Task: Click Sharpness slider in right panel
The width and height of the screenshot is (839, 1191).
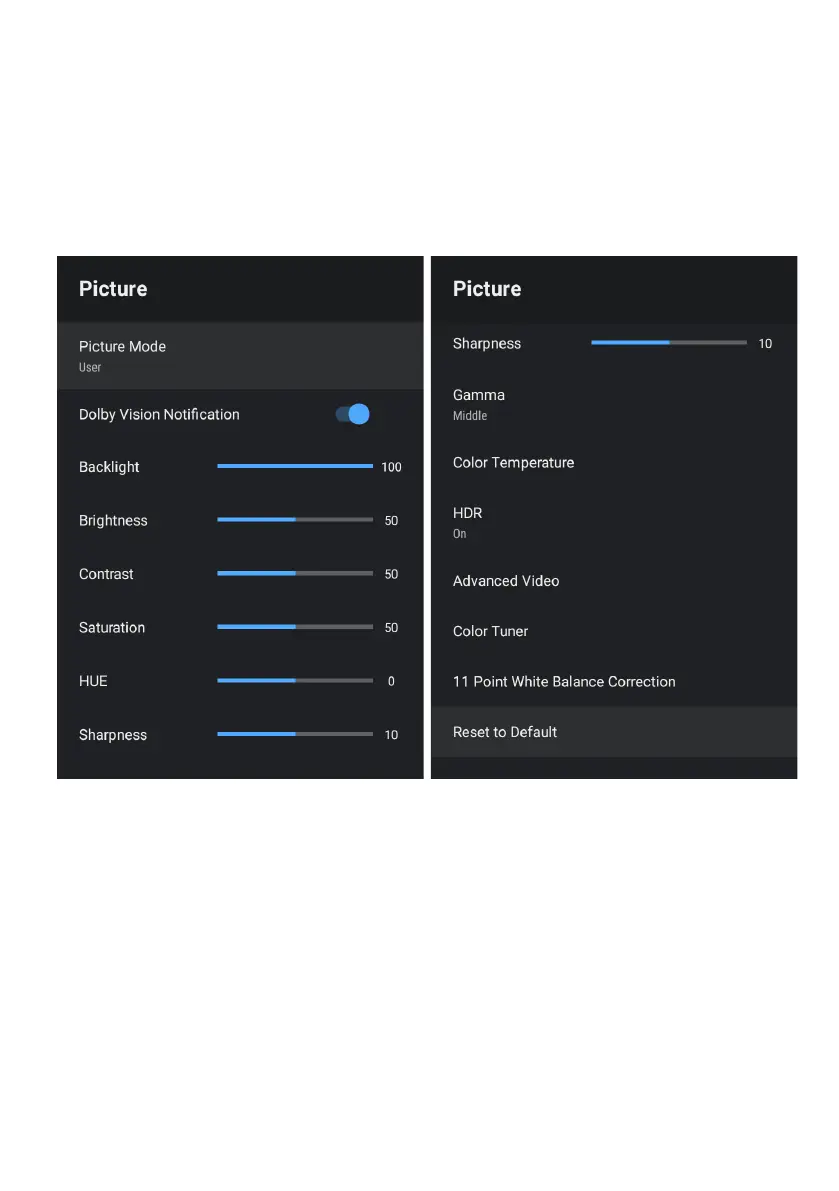Action: pos(668,343)
